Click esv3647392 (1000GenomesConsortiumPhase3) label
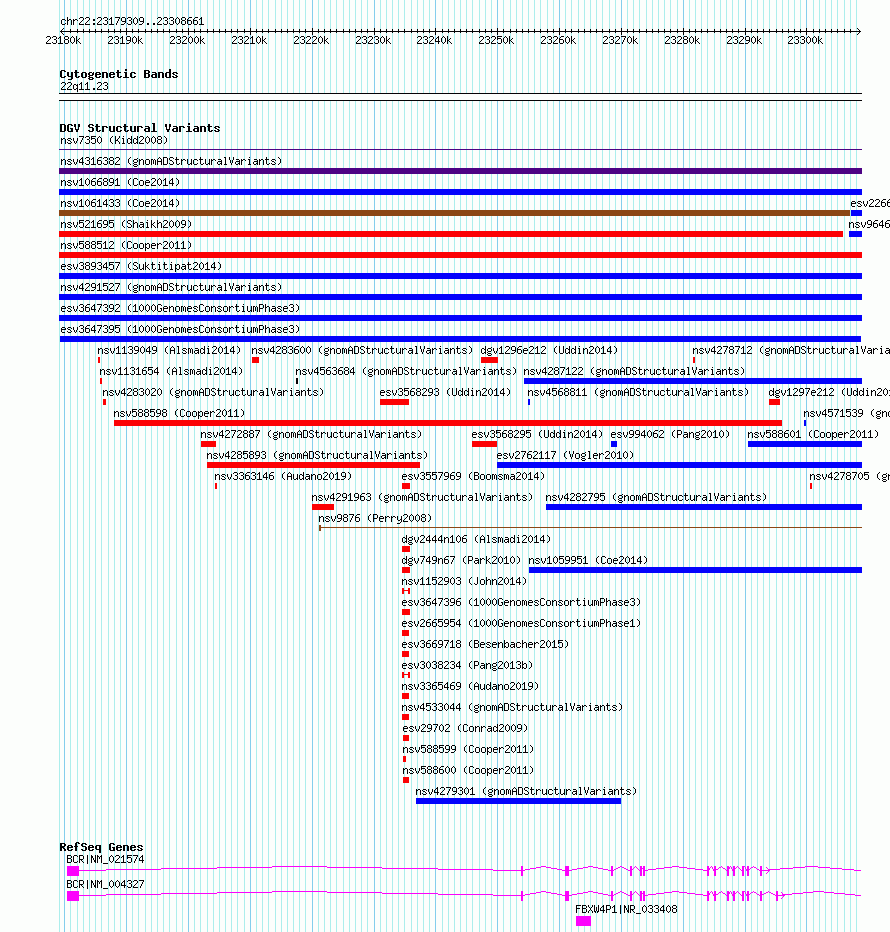Screen dimensions: 890x932 (180, 308)
